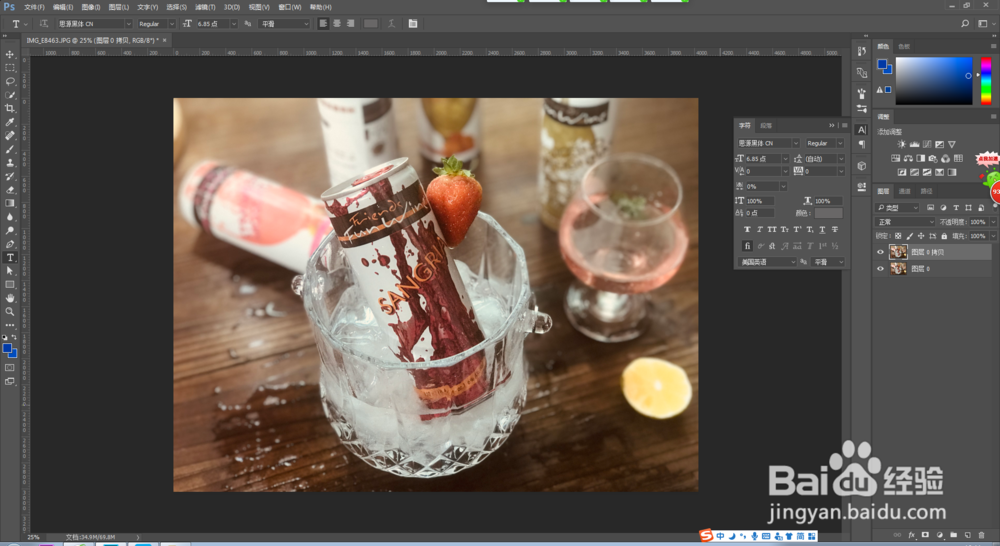The height and width of the screenshot is (546, 1000).
Task: Add a Curves adjustment
Action: click(927, 144)
